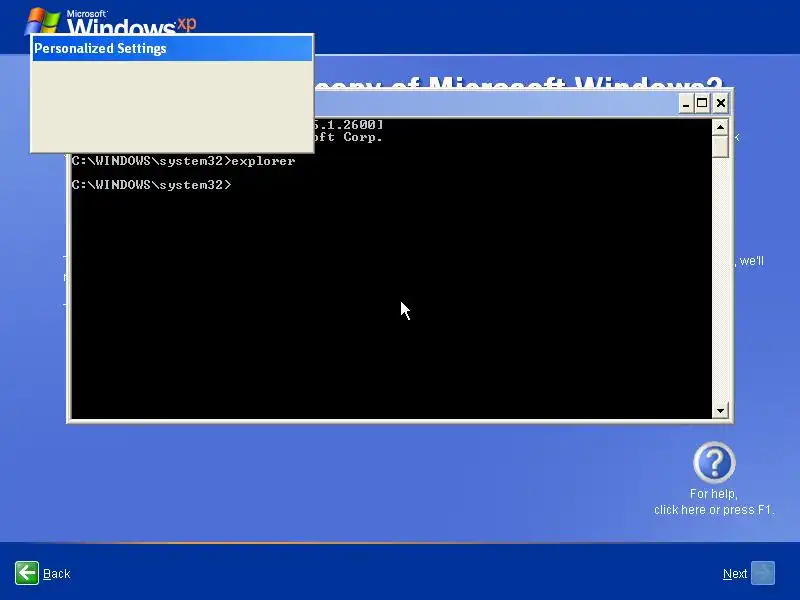Screen dimensions: 800x600
Task: Click the 'explorer' command line text
Action: (263, 161)
